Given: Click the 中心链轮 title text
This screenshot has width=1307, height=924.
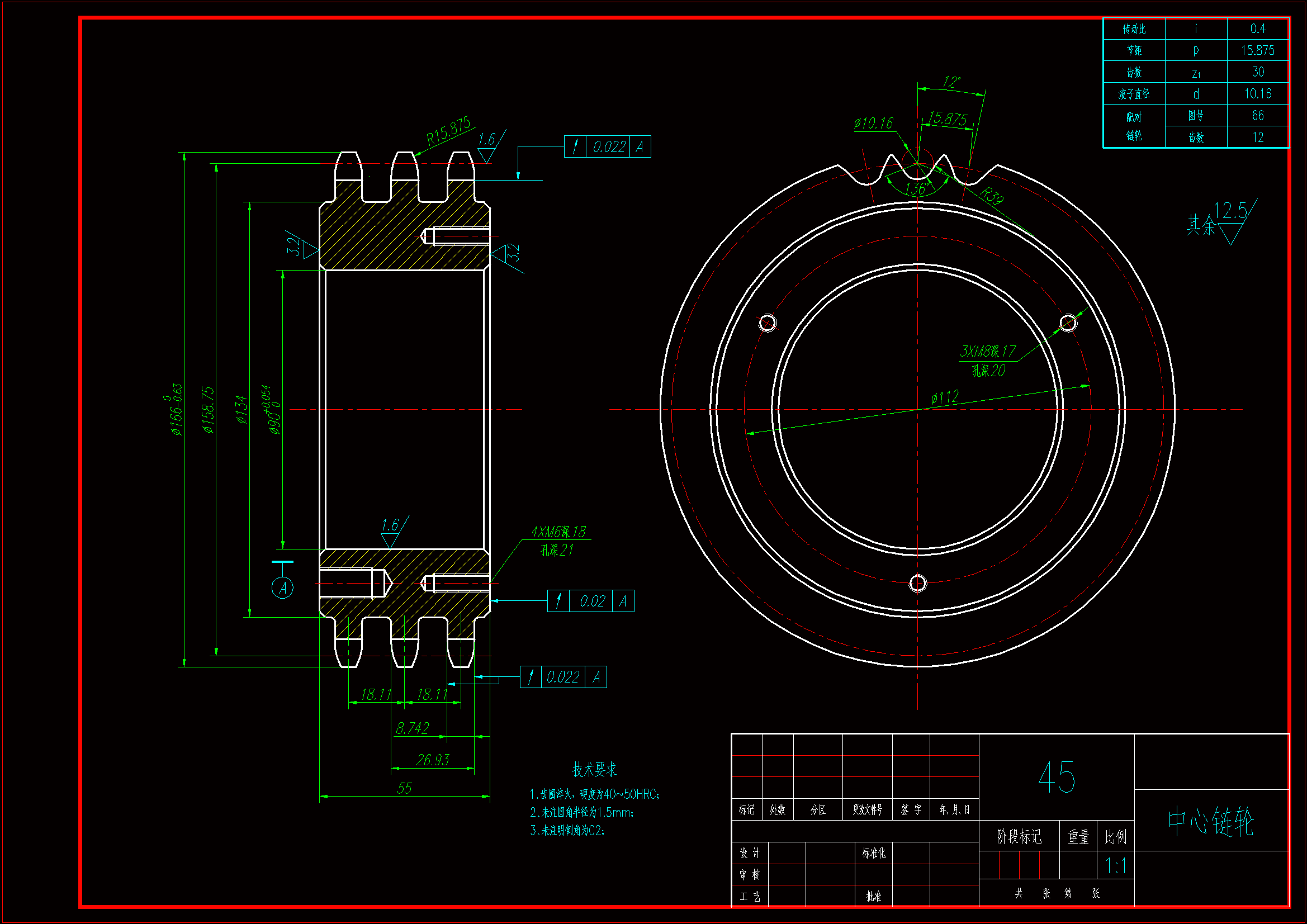Looking at the screenshot, I should click(x=1211, y=822).
